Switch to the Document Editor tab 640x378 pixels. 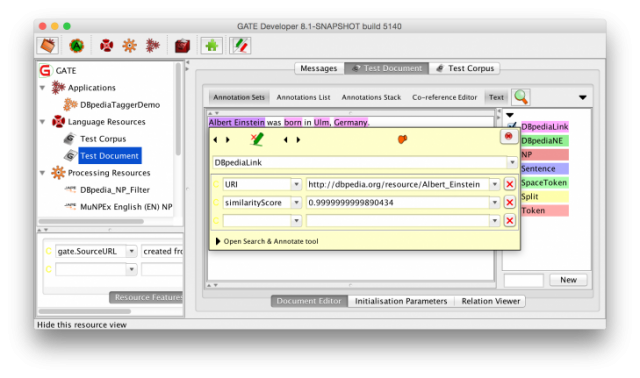(x=309, y=301)
